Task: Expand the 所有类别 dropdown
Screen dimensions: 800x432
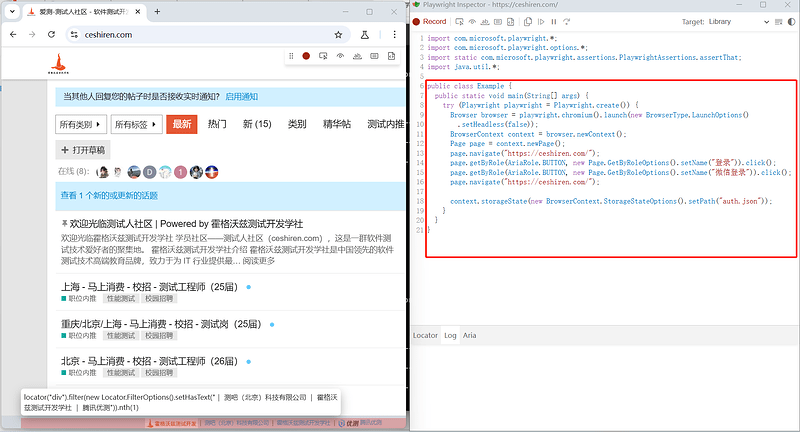Action: (x=81, y=124)
